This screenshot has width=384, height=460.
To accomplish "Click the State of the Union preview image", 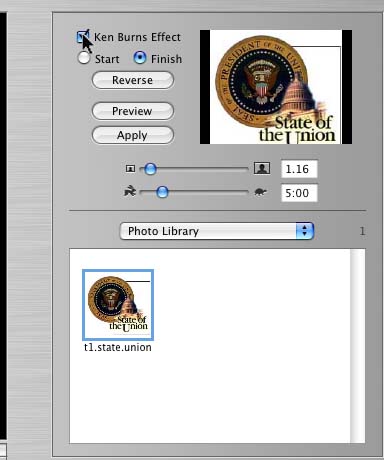I will (x=276, y=87).
